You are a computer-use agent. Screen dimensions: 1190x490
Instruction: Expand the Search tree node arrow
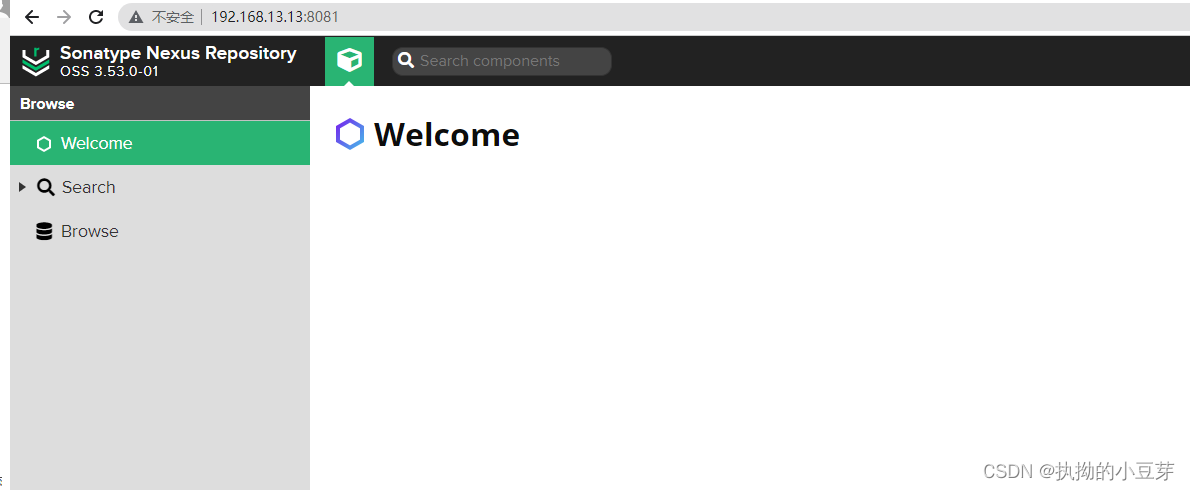tap(22, 187)
